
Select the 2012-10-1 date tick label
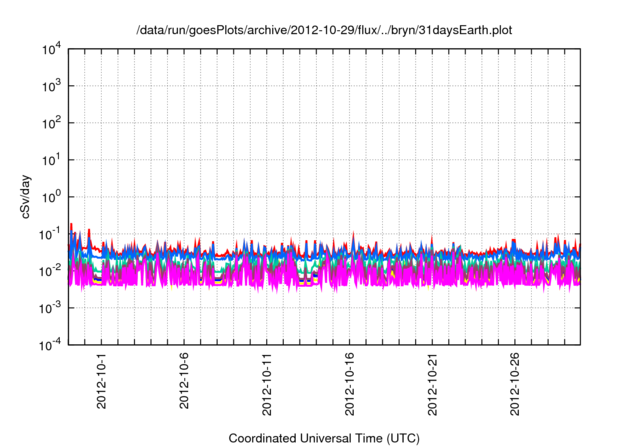point(101,384)
